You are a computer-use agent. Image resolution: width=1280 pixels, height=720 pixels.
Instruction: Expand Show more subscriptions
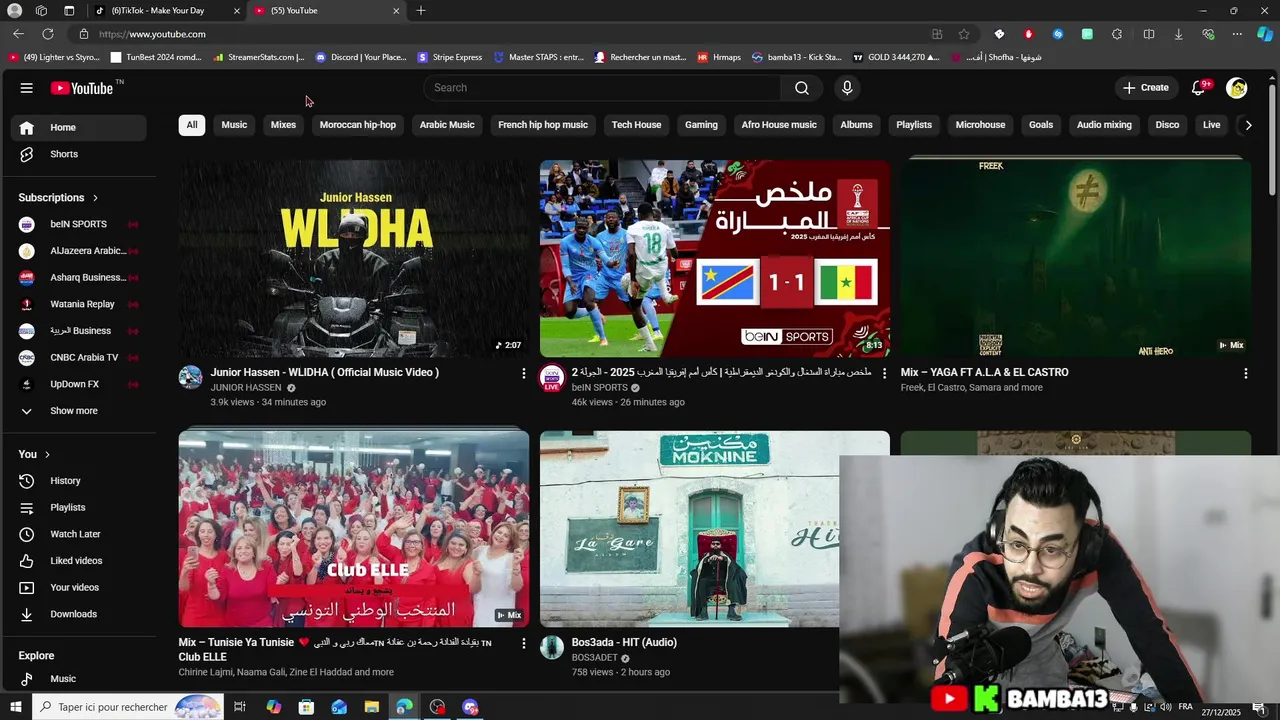point(79,411)
